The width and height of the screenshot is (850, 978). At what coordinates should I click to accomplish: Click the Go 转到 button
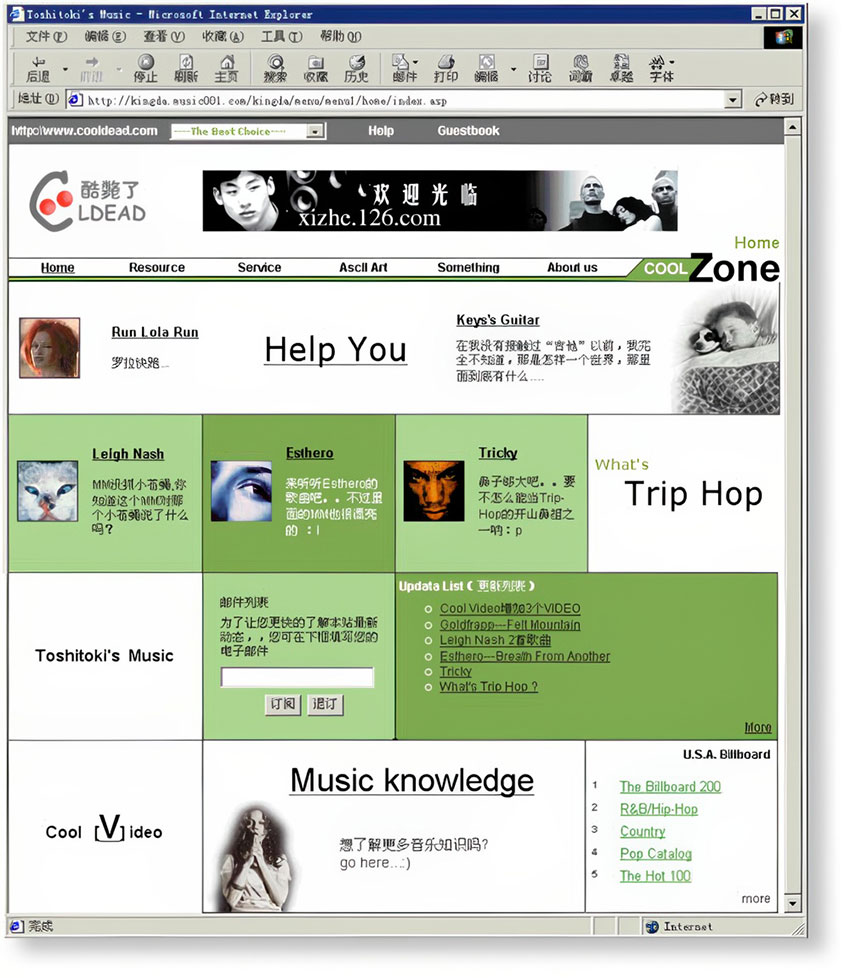pyautogui.click(x=773, y=99)
